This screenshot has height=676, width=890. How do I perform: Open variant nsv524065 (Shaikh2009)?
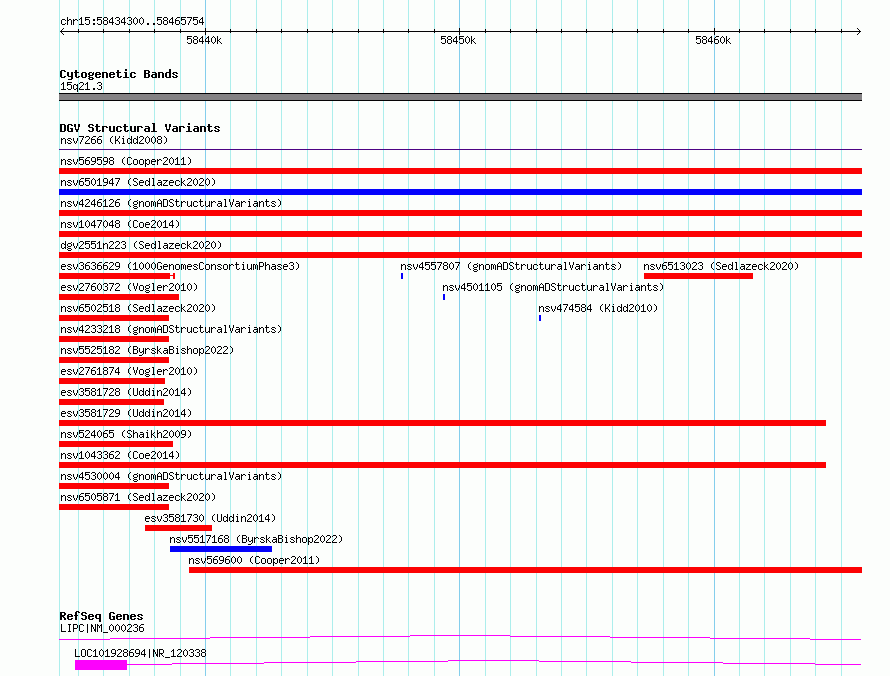(126, 434)
